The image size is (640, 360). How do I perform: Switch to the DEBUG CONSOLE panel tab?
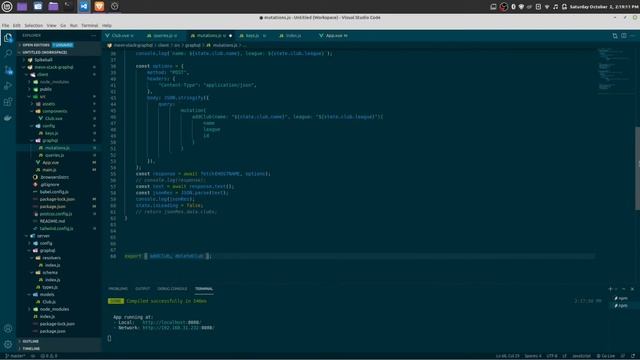172,289
